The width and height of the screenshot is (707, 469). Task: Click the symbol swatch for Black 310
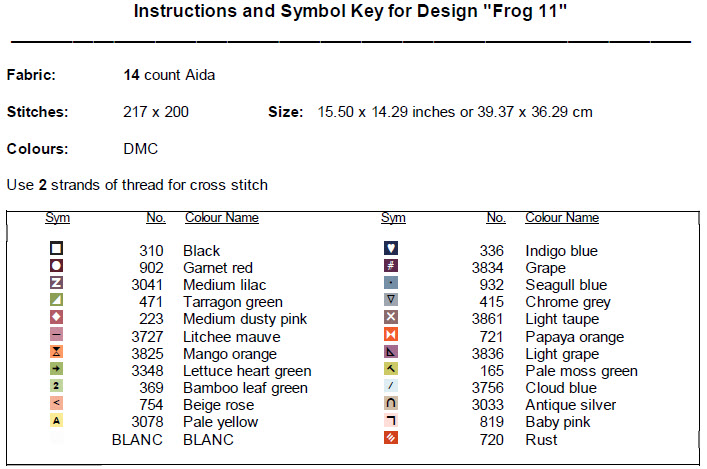[57, 248]
